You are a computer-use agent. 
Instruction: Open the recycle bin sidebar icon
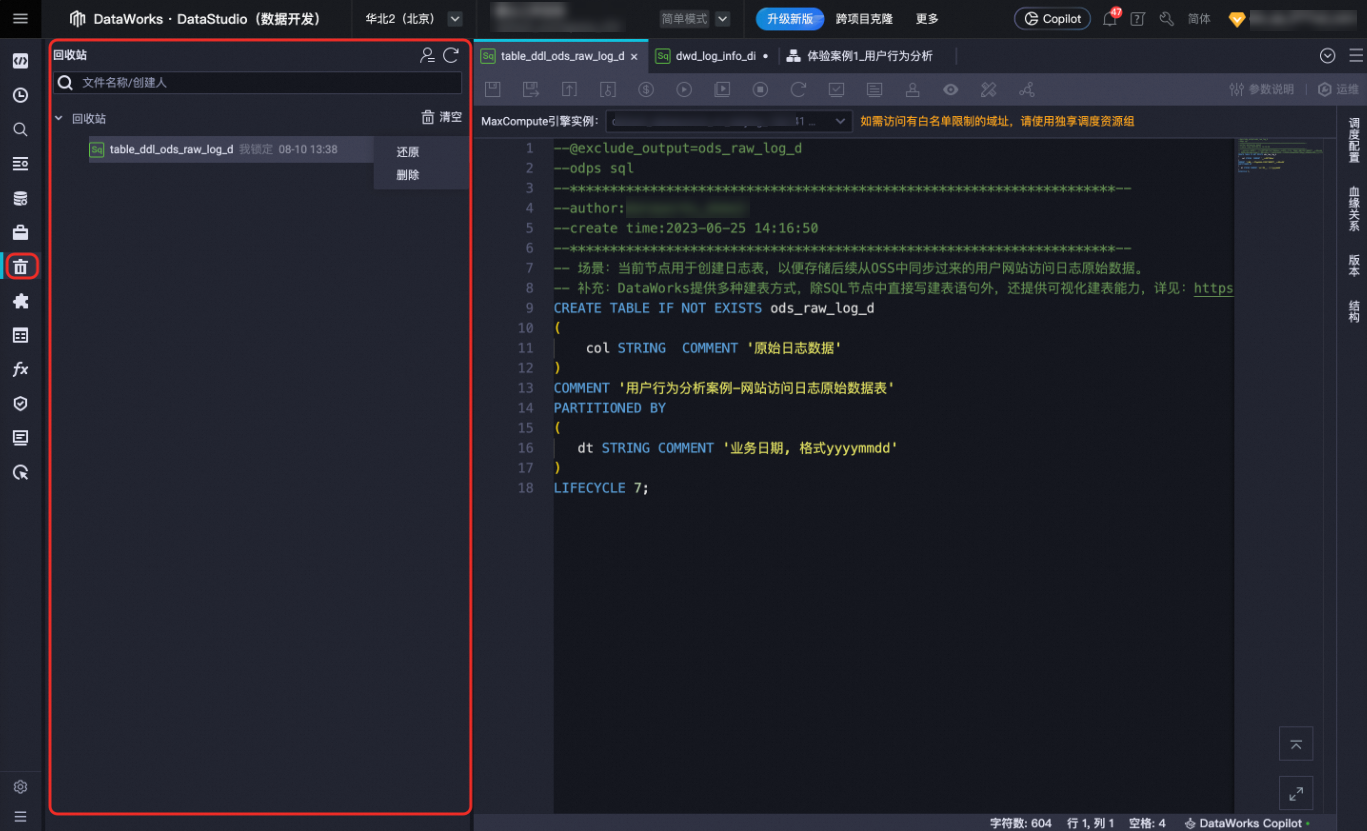click(x=20, y=267)
